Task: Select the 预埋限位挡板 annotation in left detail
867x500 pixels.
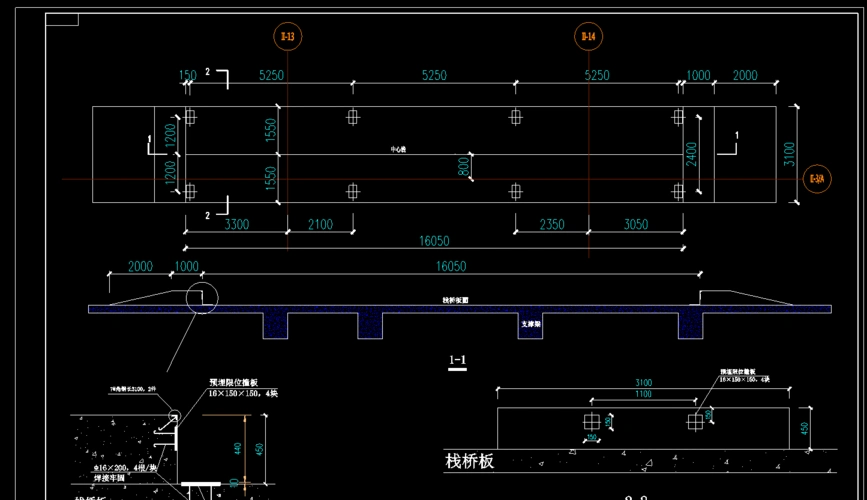Action: click(x=232, y=383)
